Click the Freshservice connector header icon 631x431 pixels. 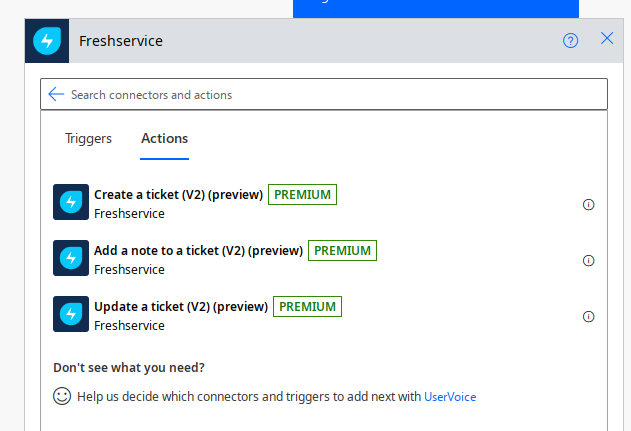(47, 41)
